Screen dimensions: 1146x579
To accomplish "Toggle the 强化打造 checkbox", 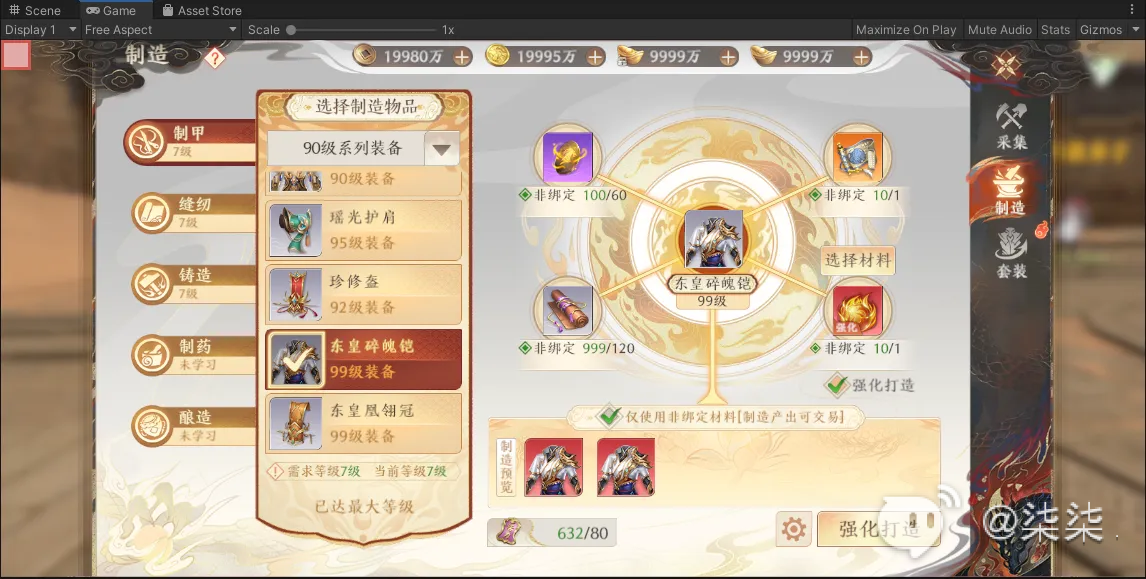I will coord(836,384).
